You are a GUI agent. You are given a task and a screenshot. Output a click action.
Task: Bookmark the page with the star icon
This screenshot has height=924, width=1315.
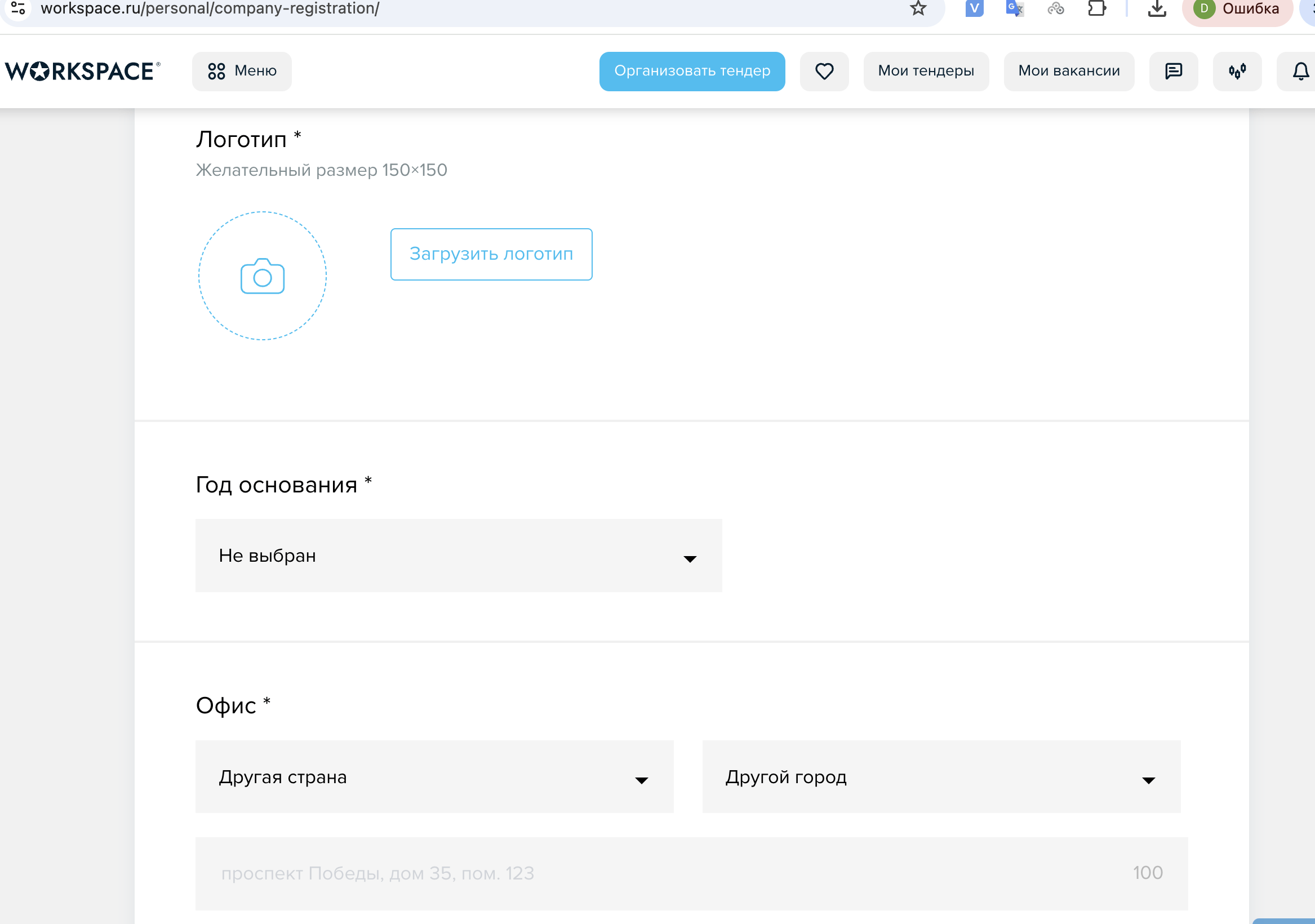(x=918, y=8)
